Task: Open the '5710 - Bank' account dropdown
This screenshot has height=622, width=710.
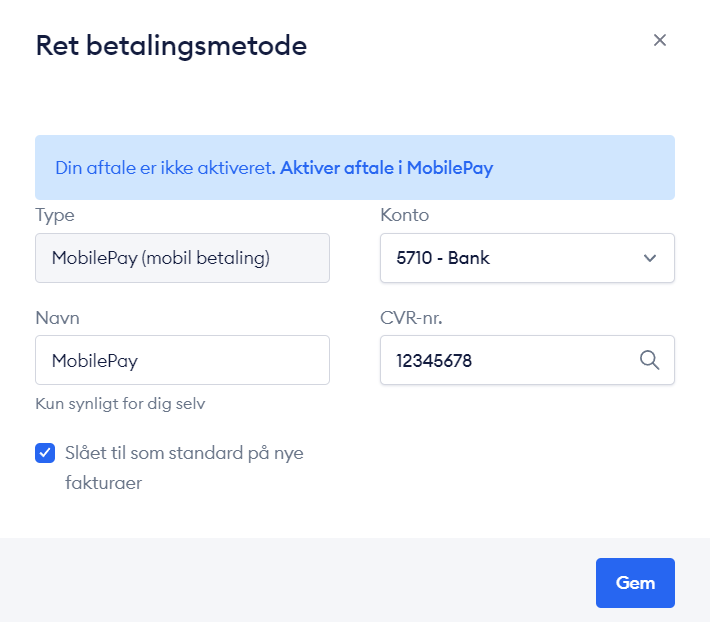Action: (527, 258)
